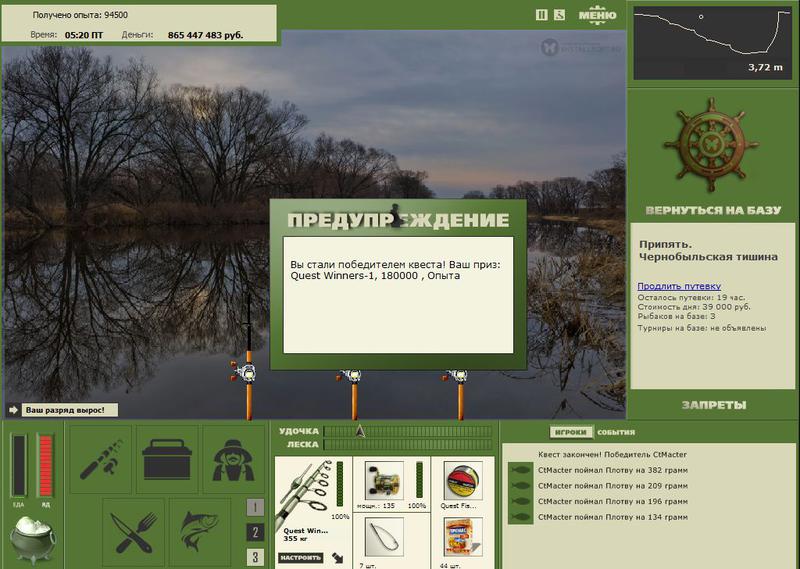This screenshot has width=800, height=569.
Task: Click Осталось путевки: 19 час. line
Action: (691, 298)
